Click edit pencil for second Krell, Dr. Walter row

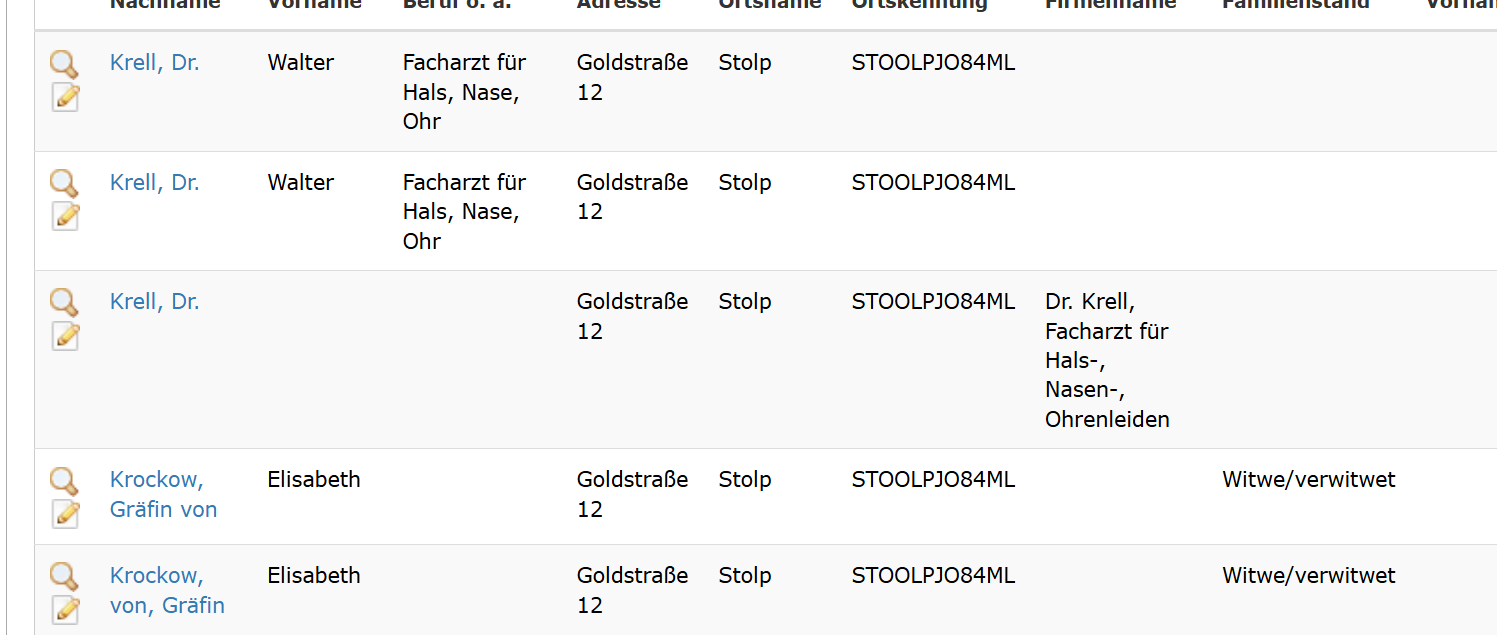click(65, 216)
